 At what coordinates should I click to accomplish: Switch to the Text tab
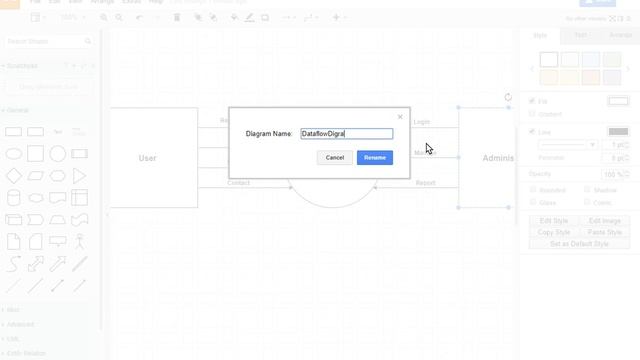pyautogui.click(x=580, y=36)
